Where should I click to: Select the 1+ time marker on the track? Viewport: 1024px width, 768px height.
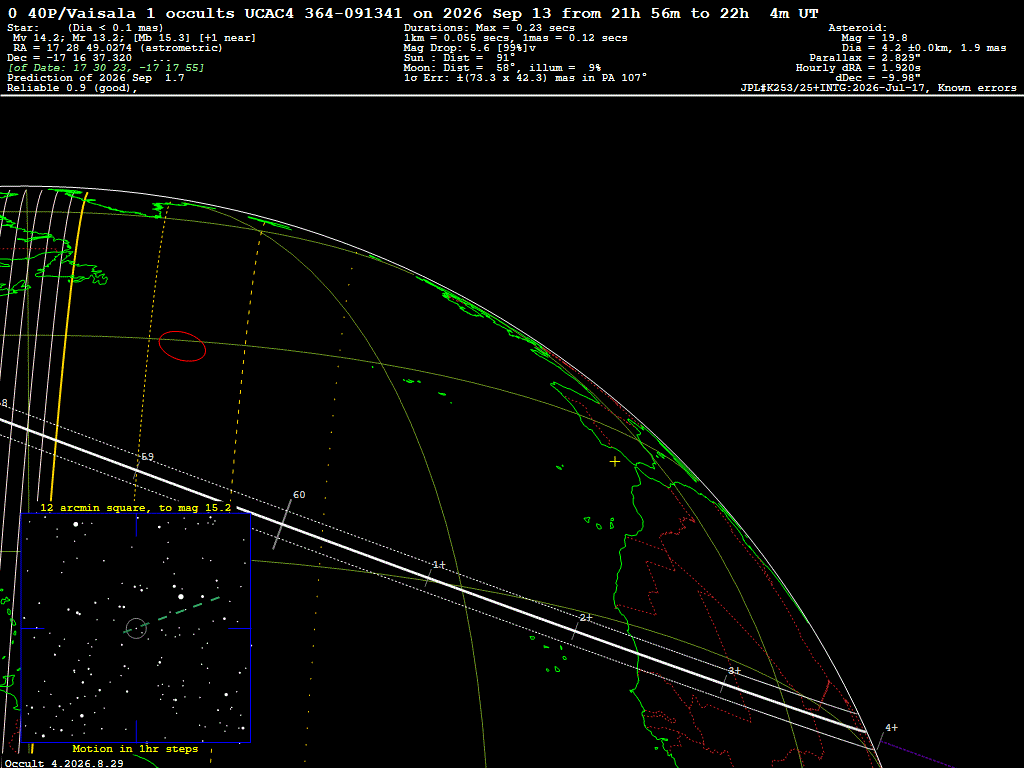[x=439, y=565]
